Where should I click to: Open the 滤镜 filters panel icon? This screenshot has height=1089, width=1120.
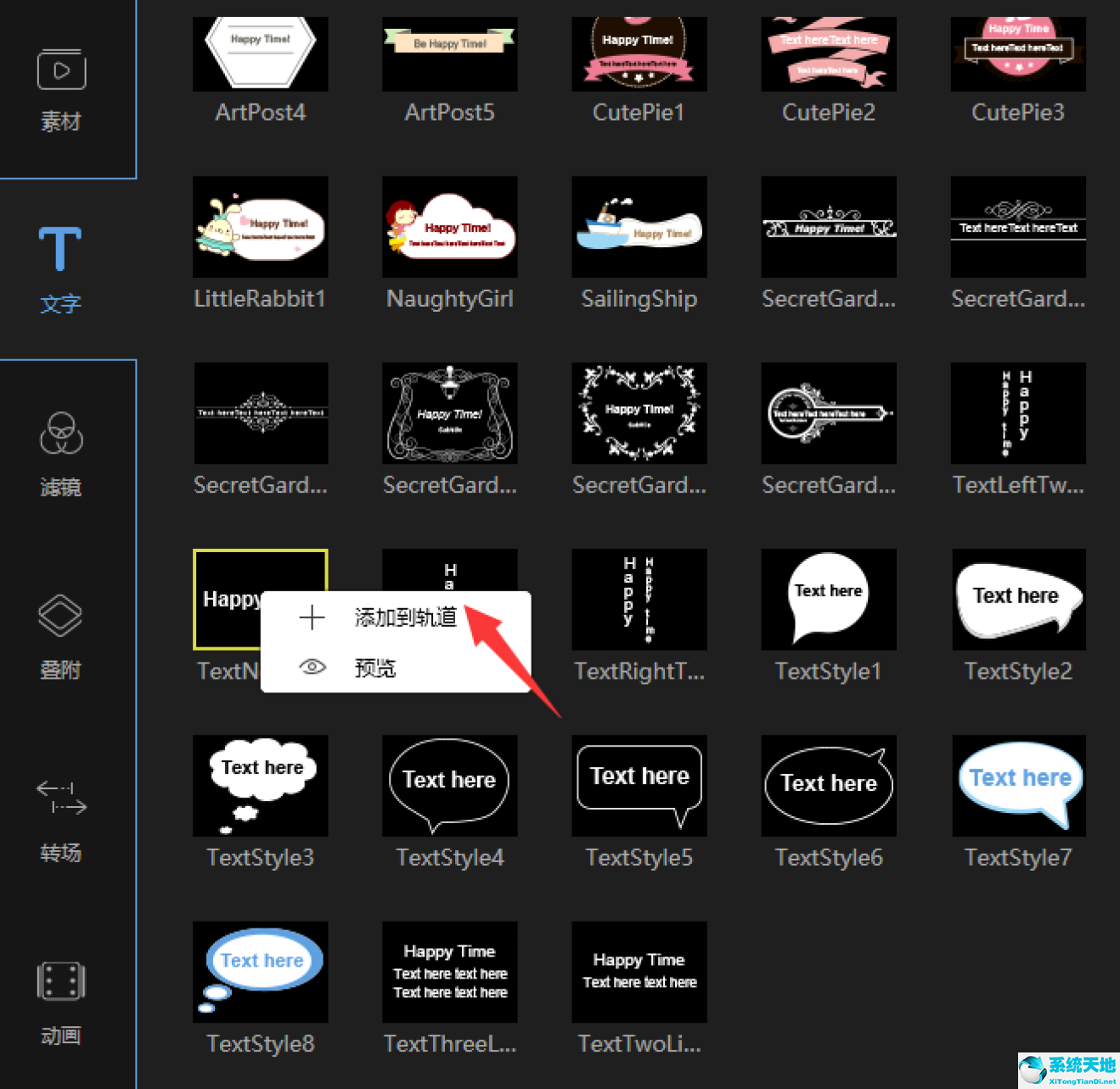pyautogui.click(x=61, y=434)
